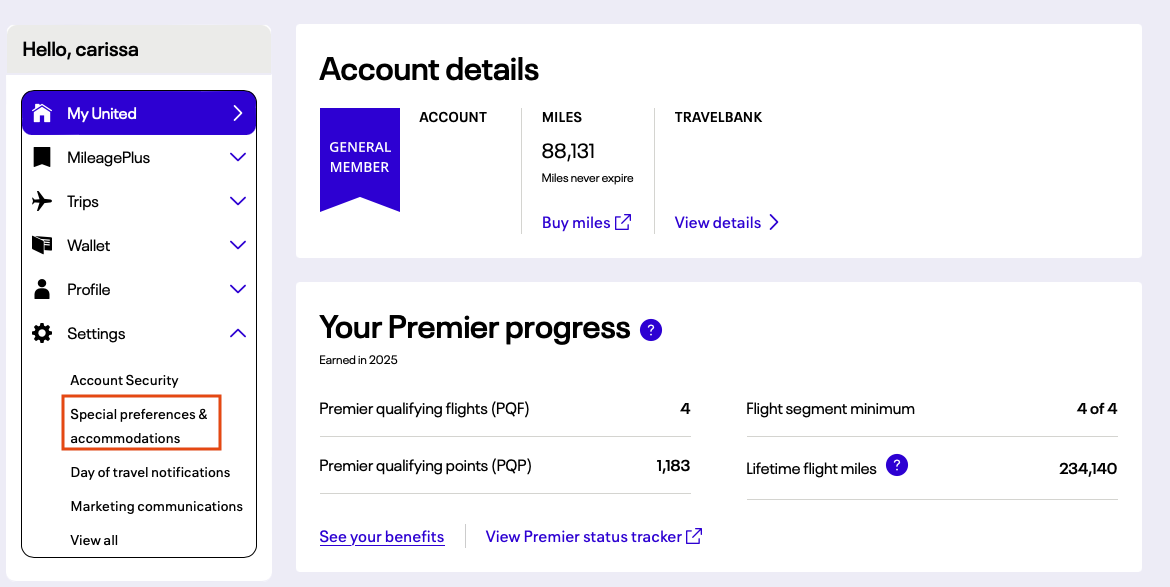The width and height of the screenshot is (1170, 587).
Task: Expand the Profile section chevron
Action: pyautogui.click(x=238, y=289)
